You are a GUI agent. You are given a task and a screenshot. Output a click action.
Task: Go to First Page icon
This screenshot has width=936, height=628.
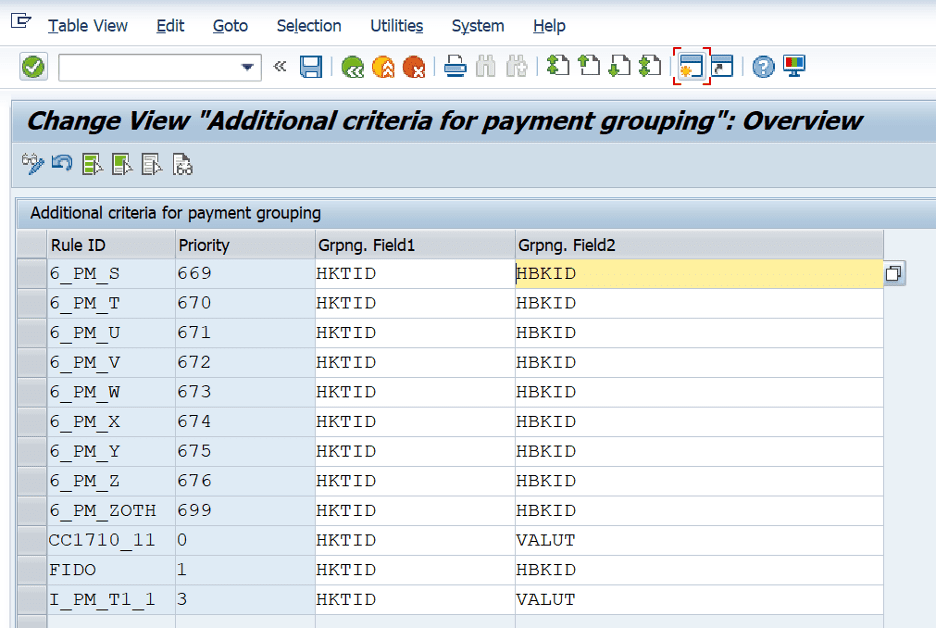[558, 66]
